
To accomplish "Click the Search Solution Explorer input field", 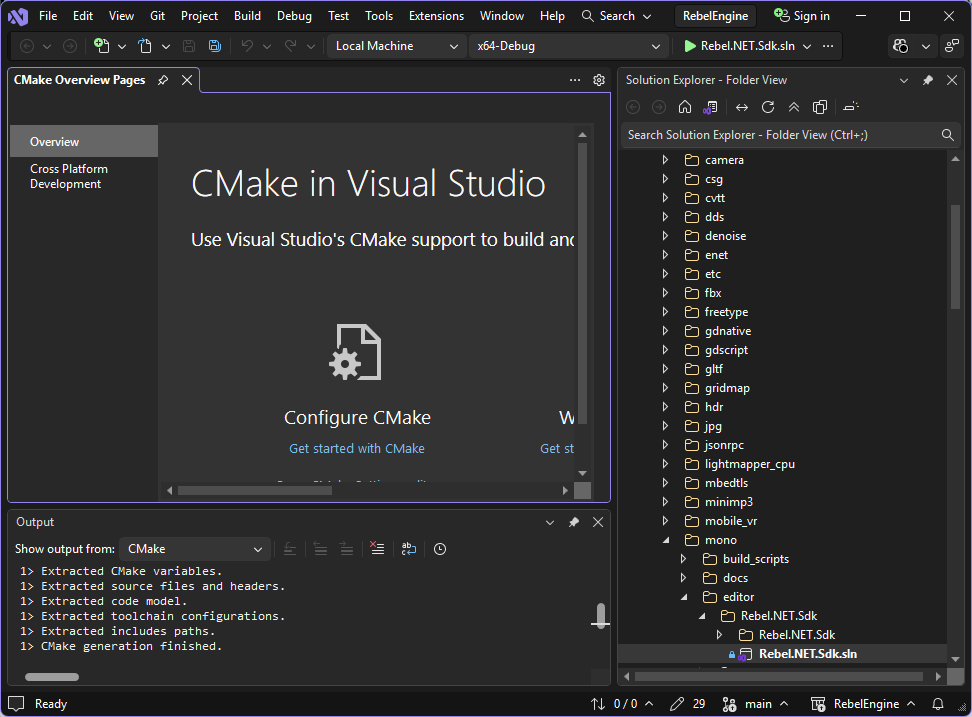I will coord(782,135).
